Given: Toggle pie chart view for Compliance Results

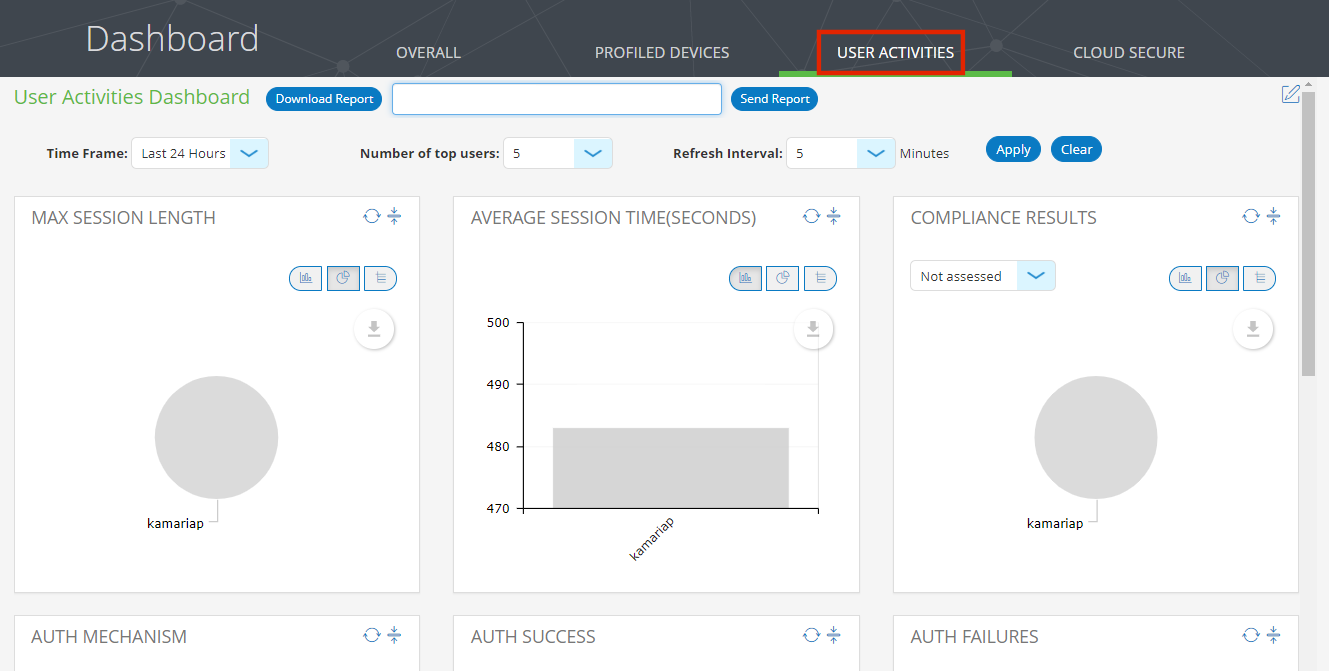Looking at the screenshot, I should coord(1222,278).
